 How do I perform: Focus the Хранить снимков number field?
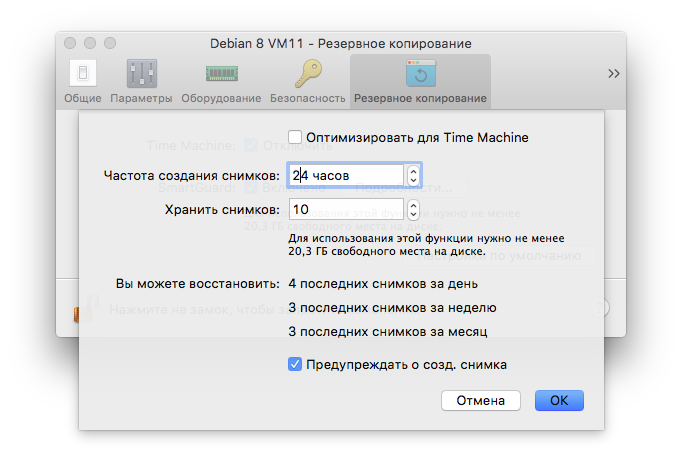[x=346, y=209]
